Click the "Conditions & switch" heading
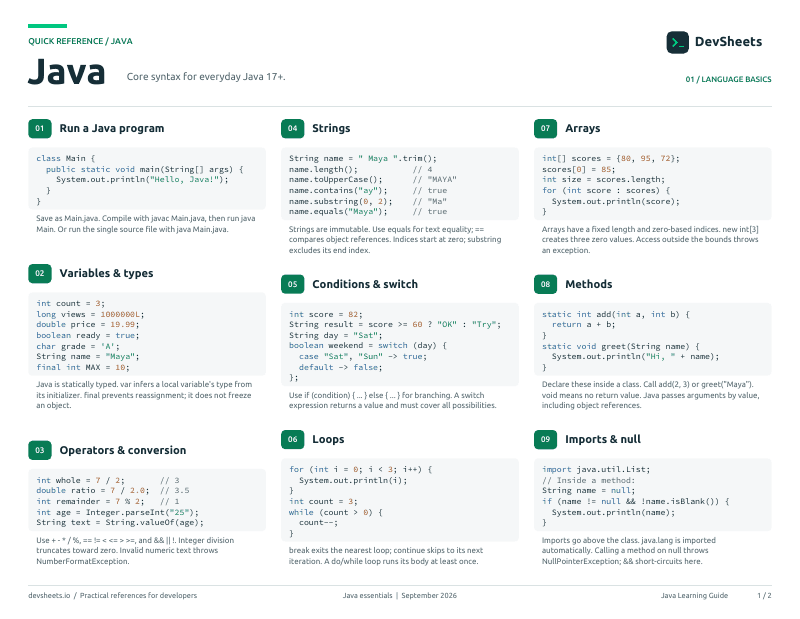 click(x=365, y=284)
